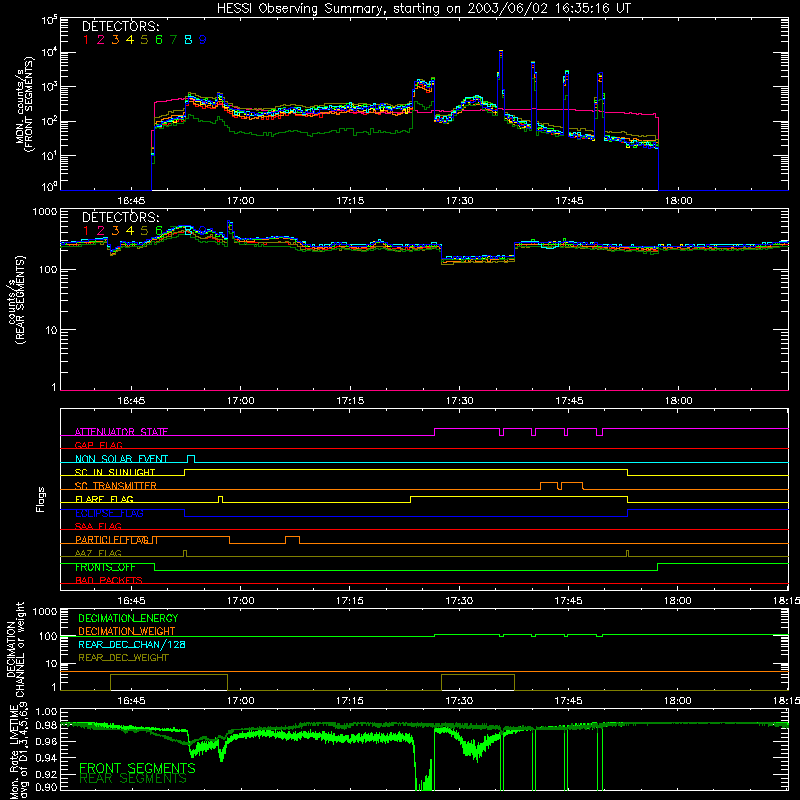
Task: Click red detector 1 in front segments legend
Action: pyautogui.click(x=86, y=40)
